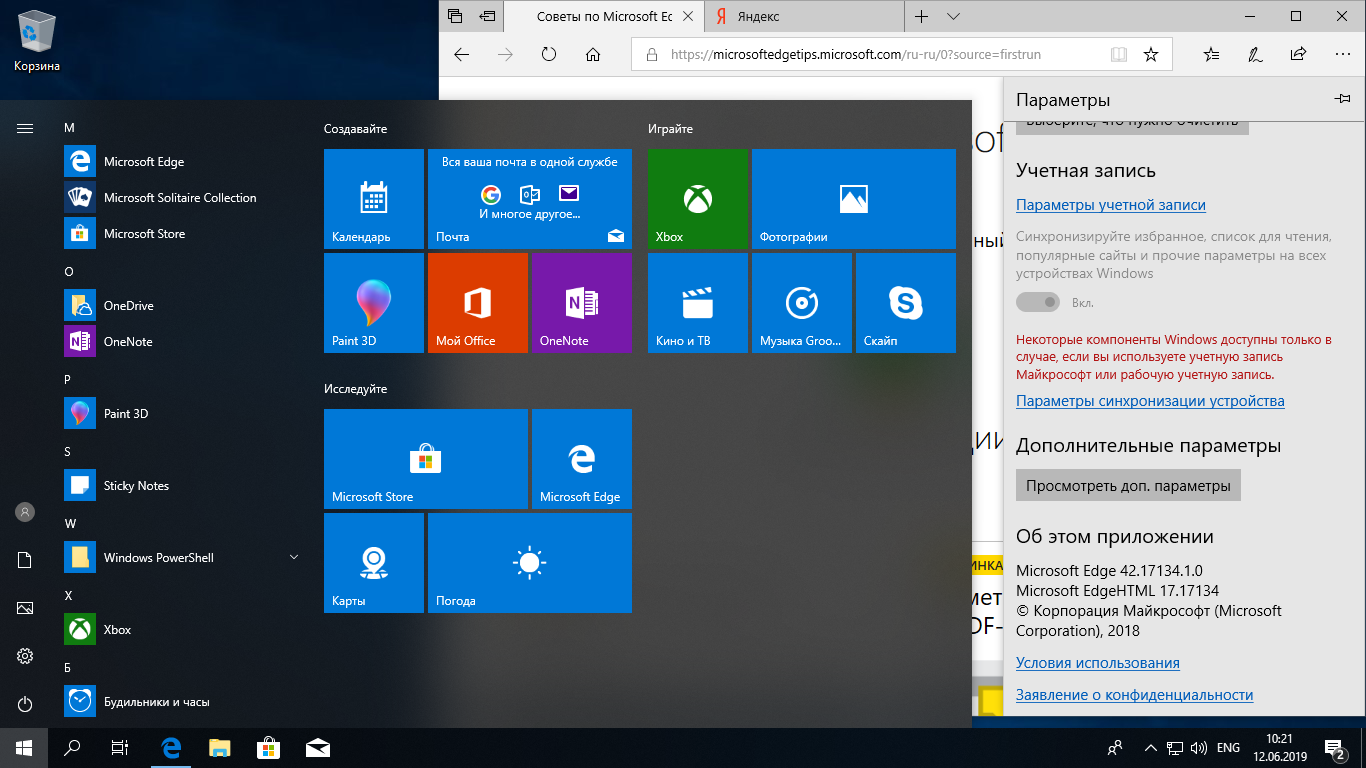Open Settings gear in Start sidebar
This screenshot has height=768, width=1366.
point(25,656)
